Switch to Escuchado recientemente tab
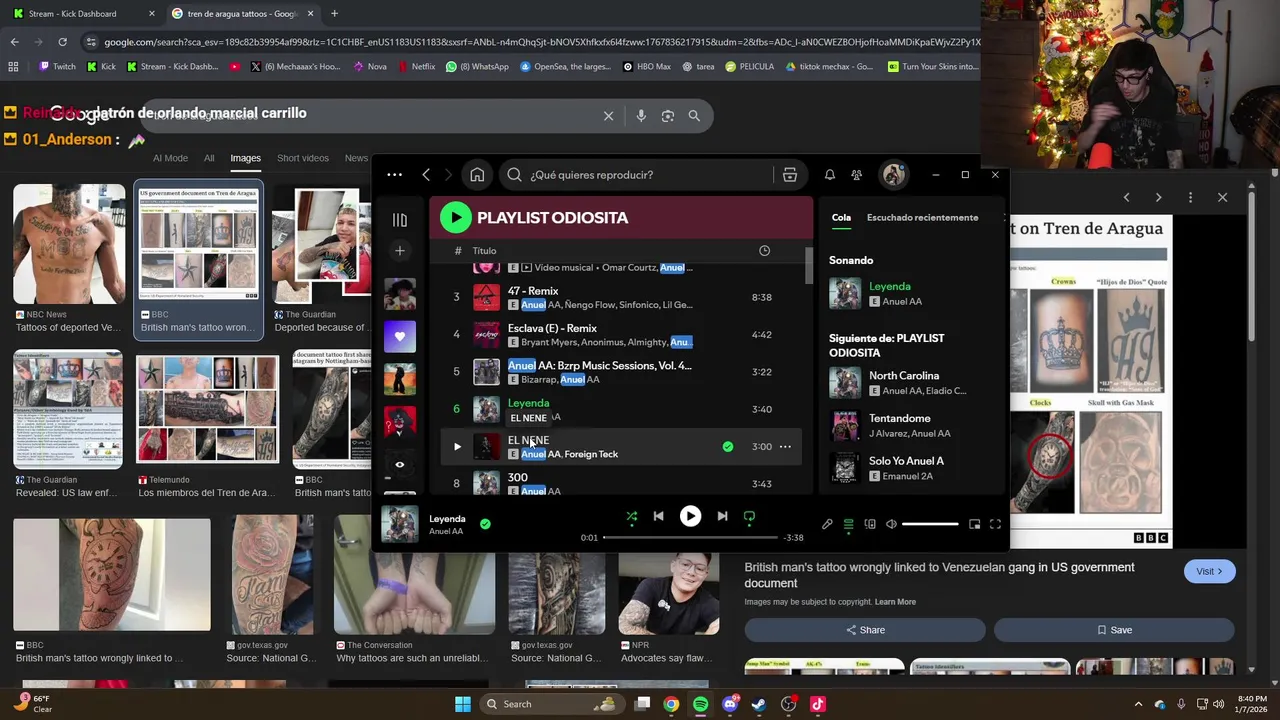 pos(922,217)
